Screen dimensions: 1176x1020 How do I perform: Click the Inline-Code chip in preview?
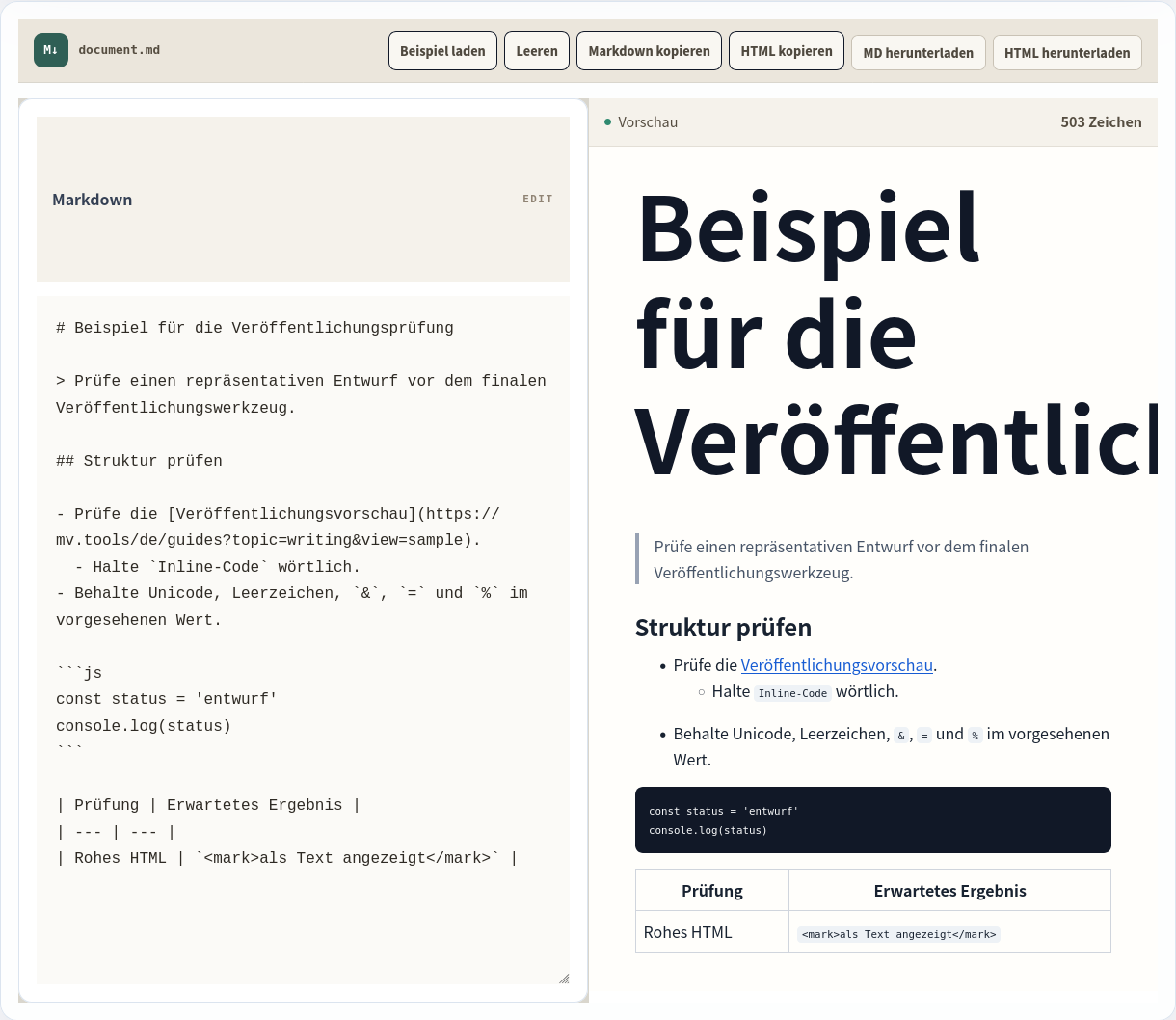792,693
